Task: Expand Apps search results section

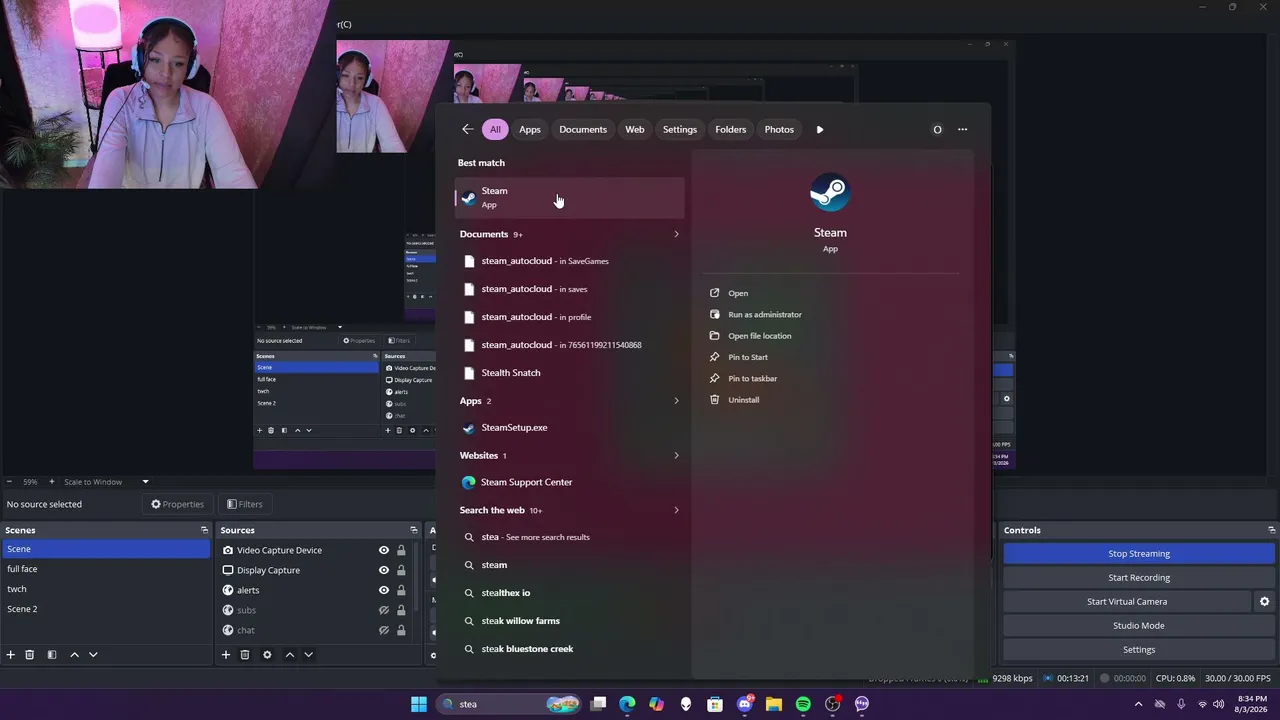Action: [676, 401]
